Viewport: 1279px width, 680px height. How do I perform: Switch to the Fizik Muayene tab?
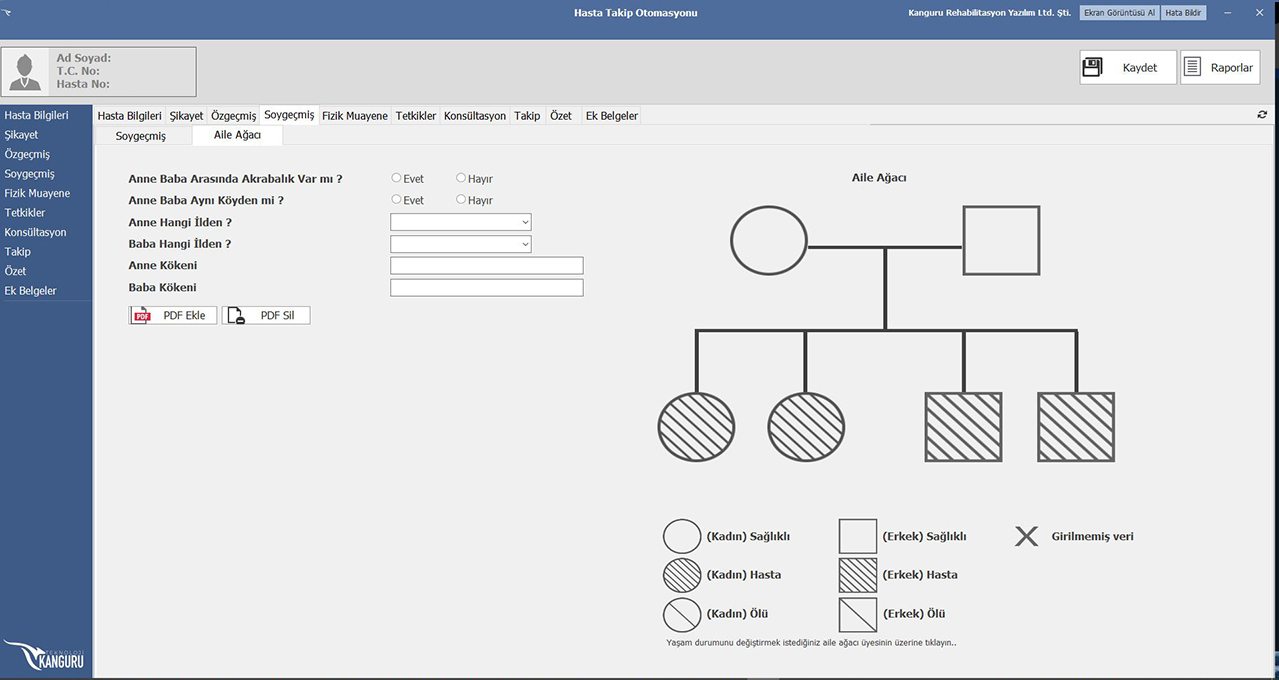[354, 116]
